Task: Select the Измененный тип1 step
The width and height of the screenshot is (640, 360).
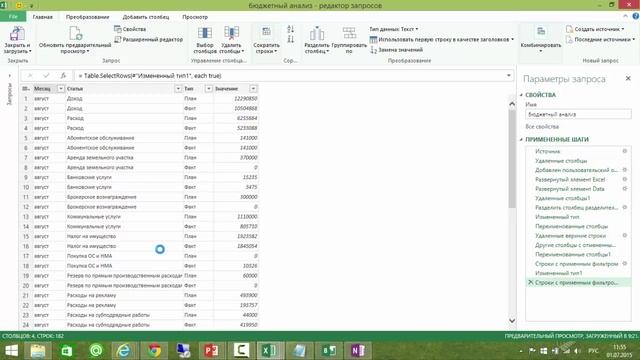Action: point(558,273)
